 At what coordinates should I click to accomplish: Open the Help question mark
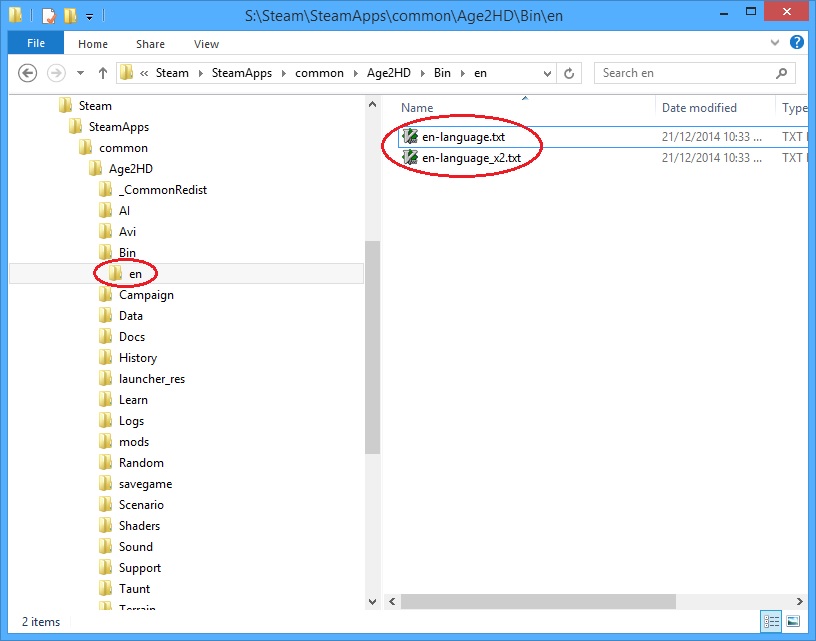(x=797, y=43)
